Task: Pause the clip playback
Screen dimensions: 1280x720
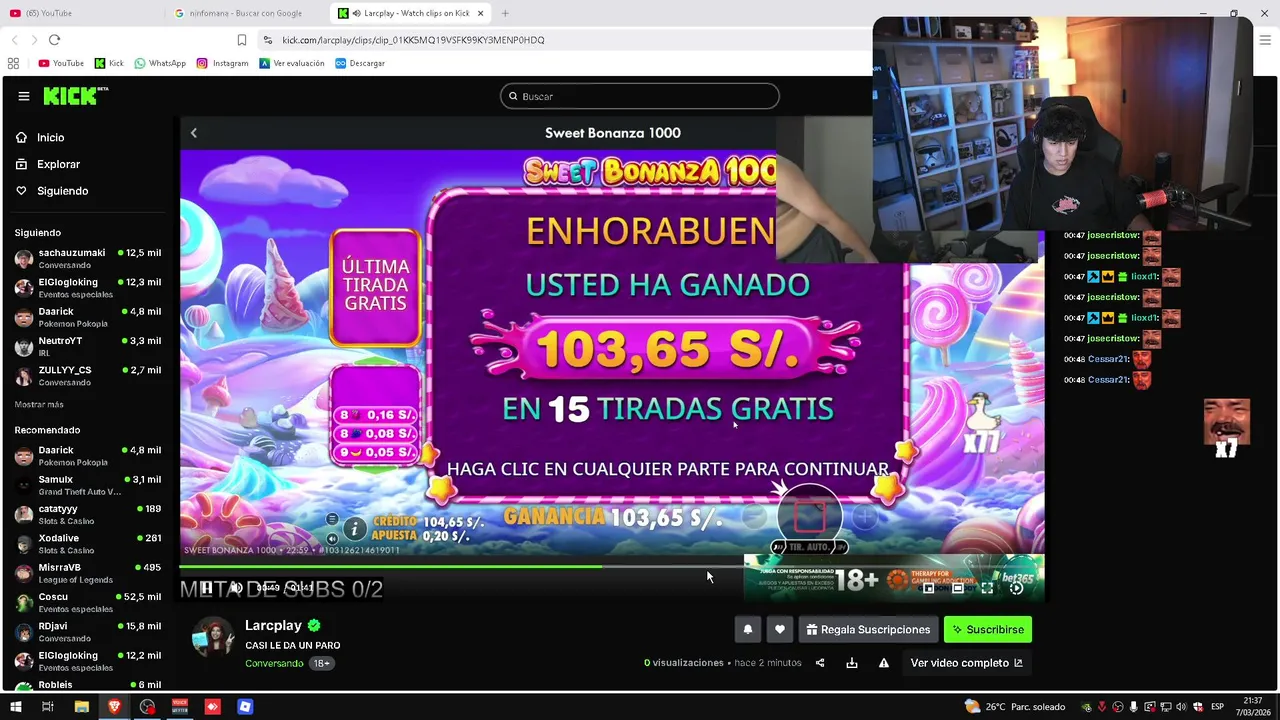Action: 207,588
